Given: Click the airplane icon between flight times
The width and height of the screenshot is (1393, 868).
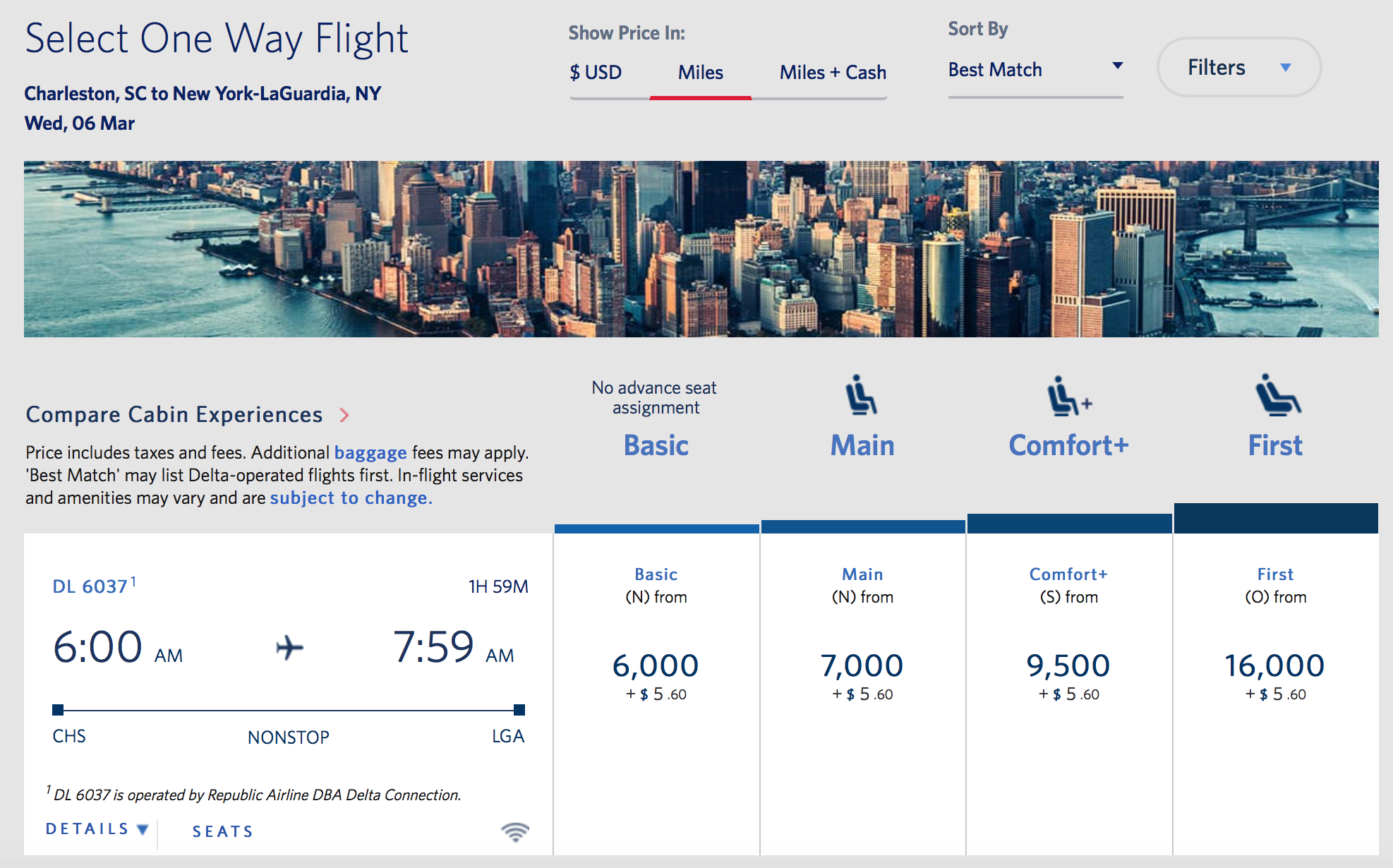Looking at the screenshot, I should (x=289, y=647).
